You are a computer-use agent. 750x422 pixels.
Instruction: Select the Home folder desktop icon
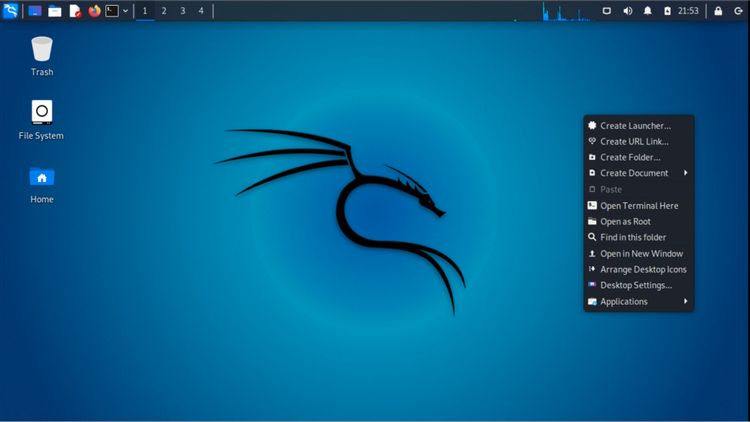(x=42, y=184)
